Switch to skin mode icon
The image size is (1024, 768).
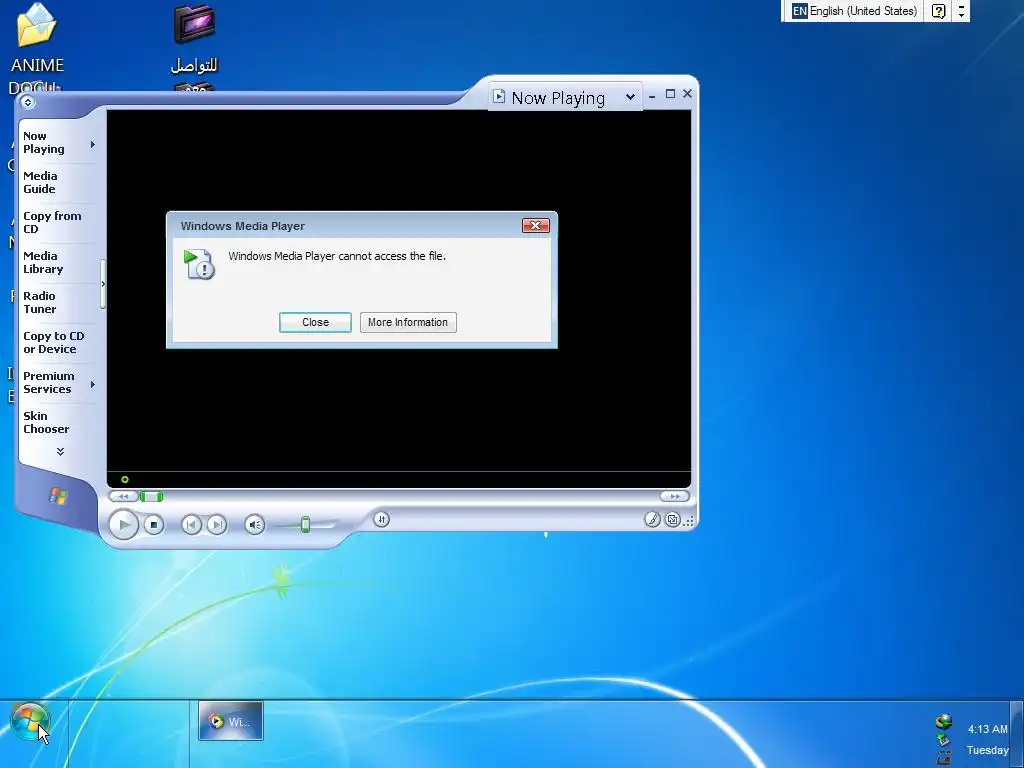pos(672,520)
